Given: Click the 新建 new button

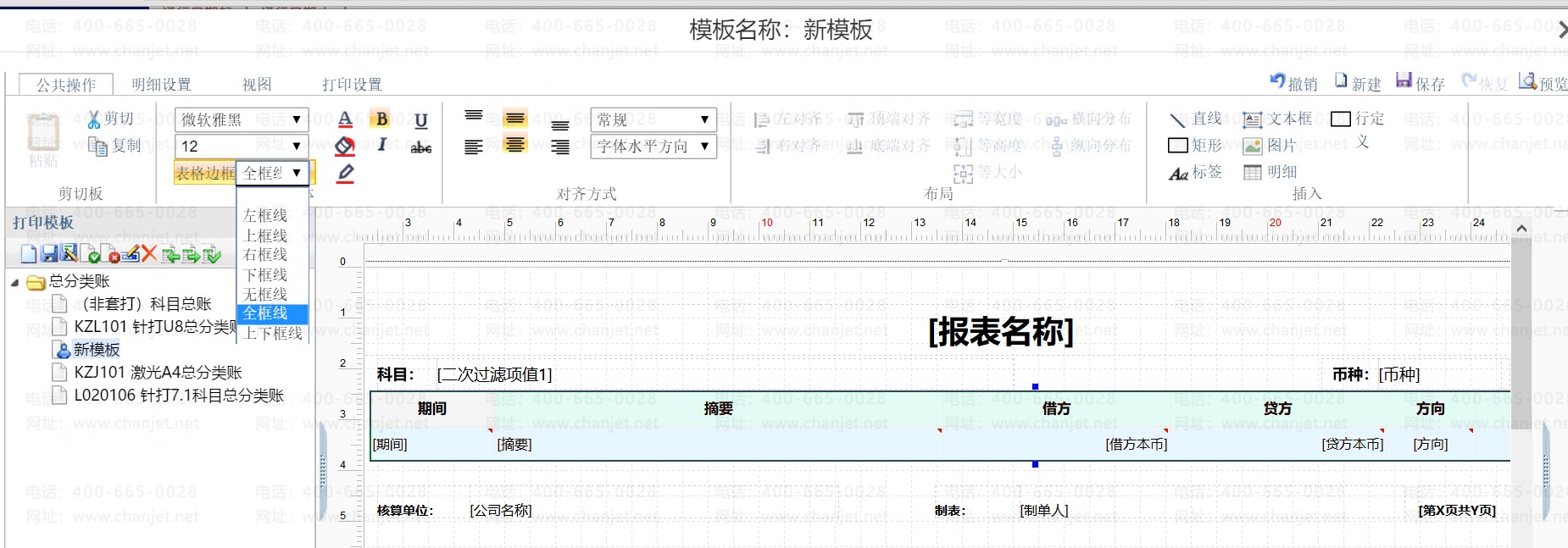Looking at the screenshot, I should [1358, 83].
